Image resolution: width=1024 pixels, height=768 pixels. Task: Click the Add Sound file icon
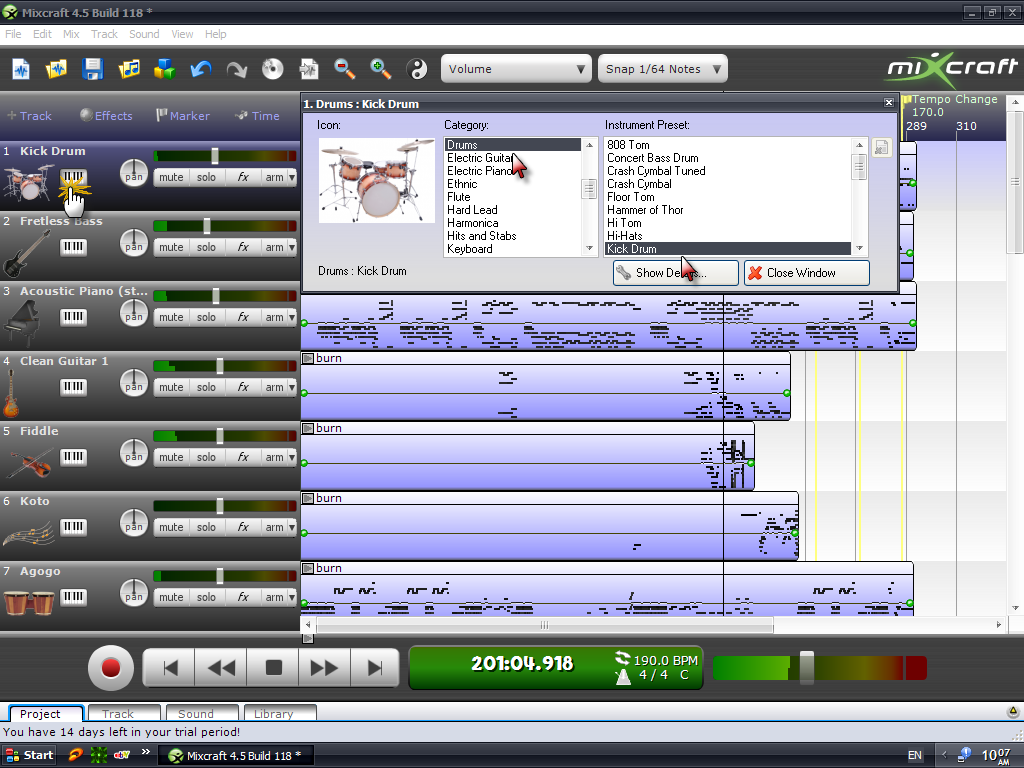pos(129,69)
